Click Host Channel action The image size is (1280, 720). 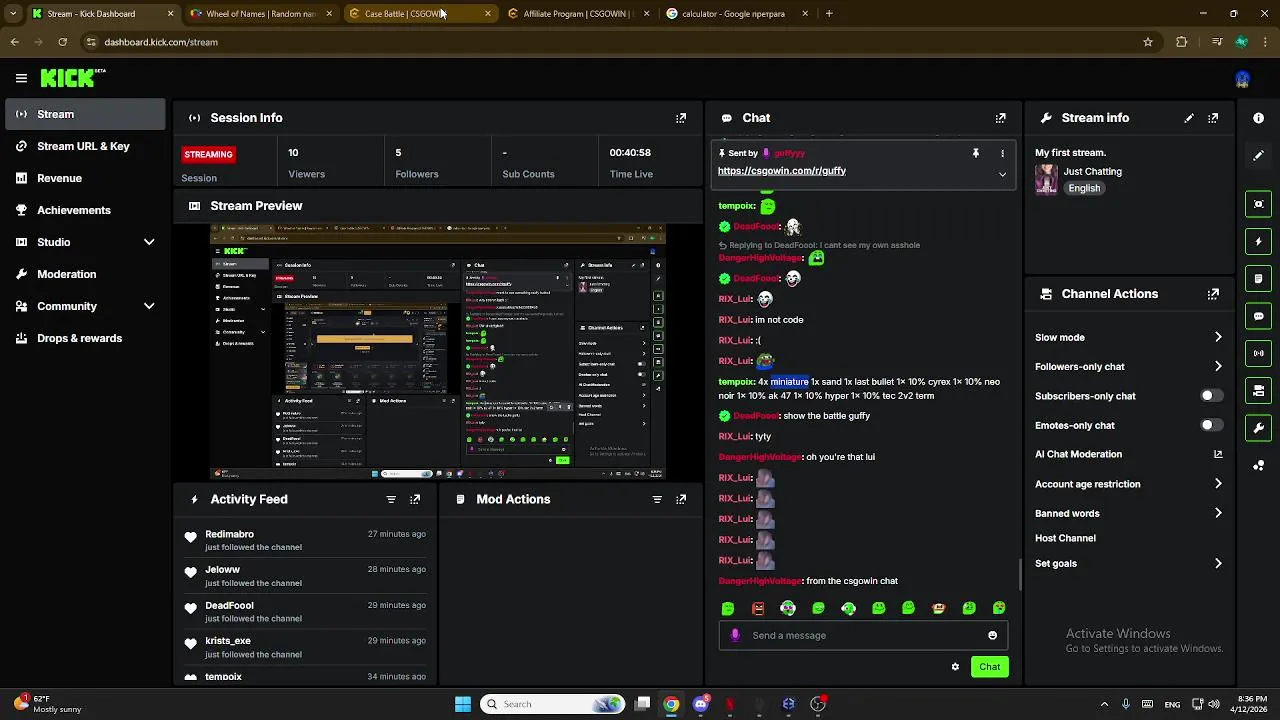coord(1065,538)
